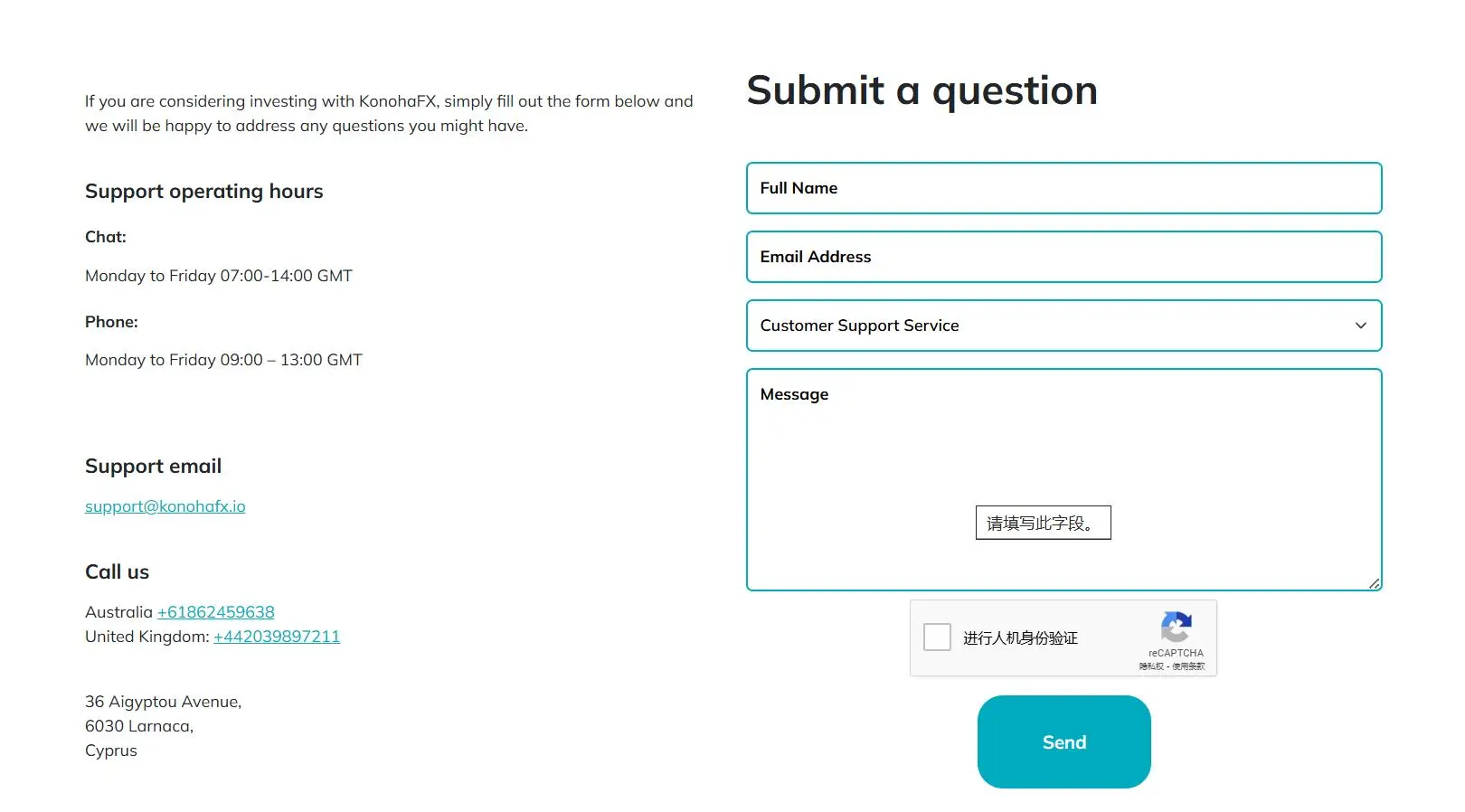Open the support@konohafx.io email link
Viewport: 1465px width, 812px height.
pos(165,506)
